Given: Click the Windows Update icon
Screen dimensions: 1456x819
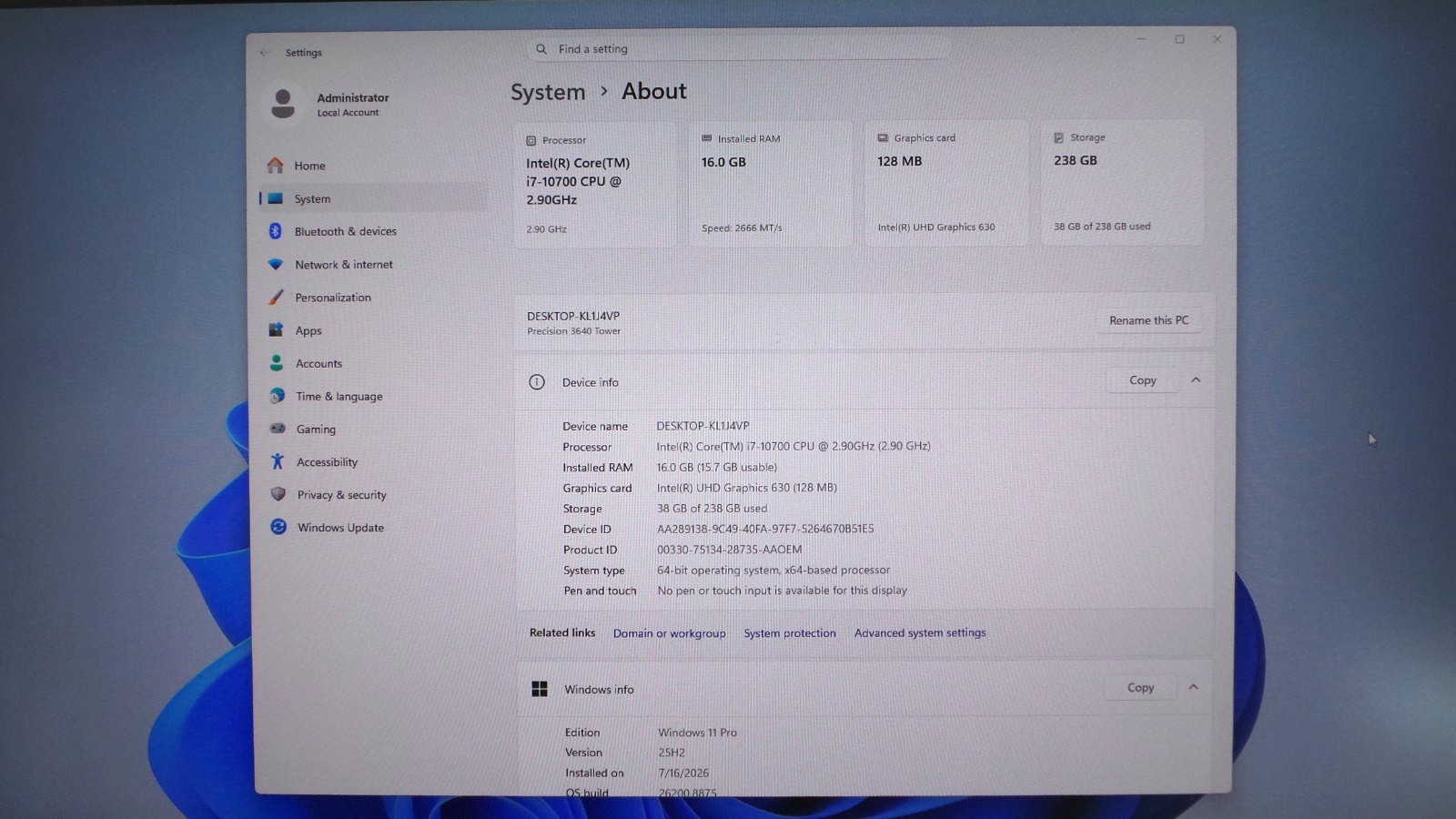Looking at the screenshot, I should tap(278, 527).
